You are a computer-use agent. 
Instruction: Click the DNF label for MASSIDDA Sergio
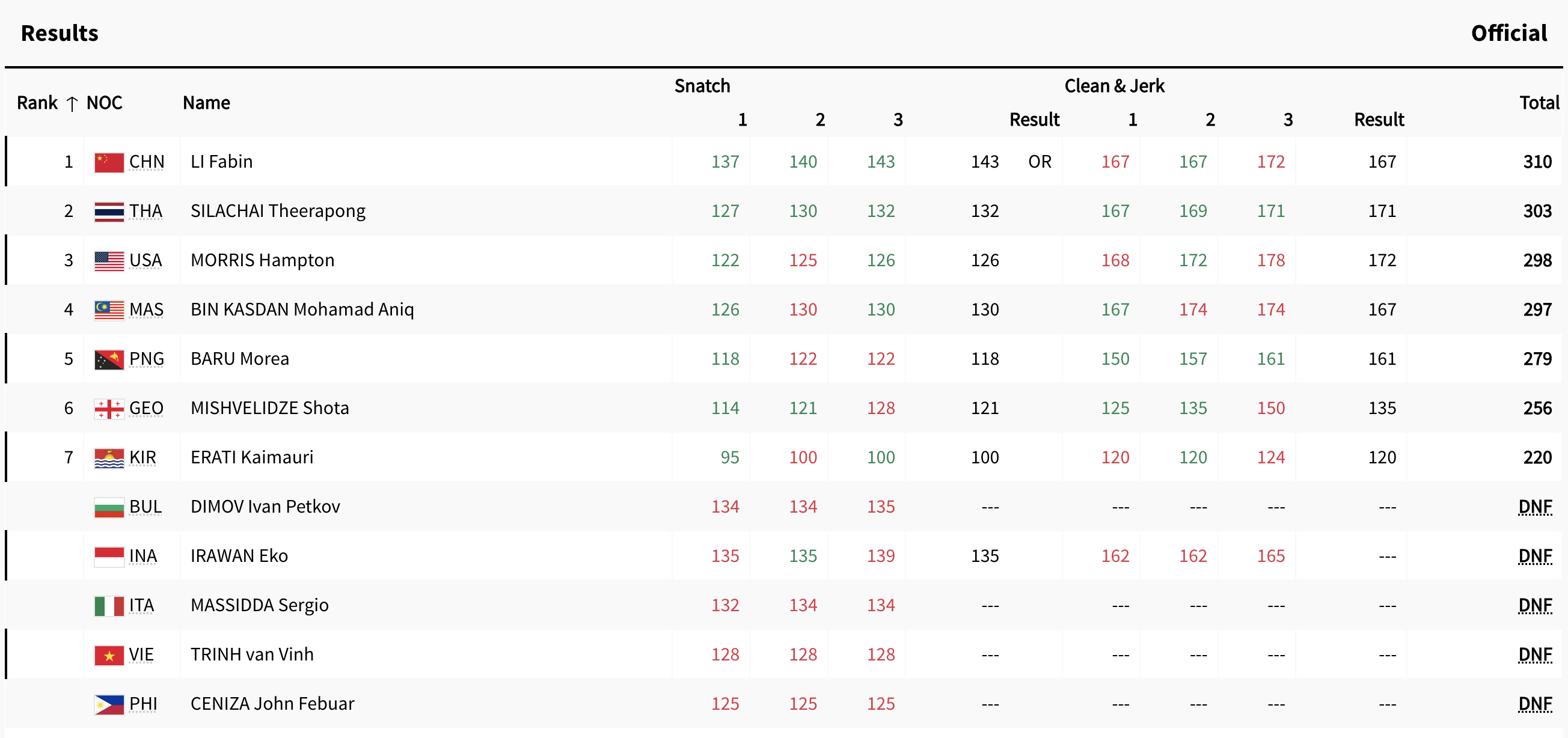click(1534, 605)
